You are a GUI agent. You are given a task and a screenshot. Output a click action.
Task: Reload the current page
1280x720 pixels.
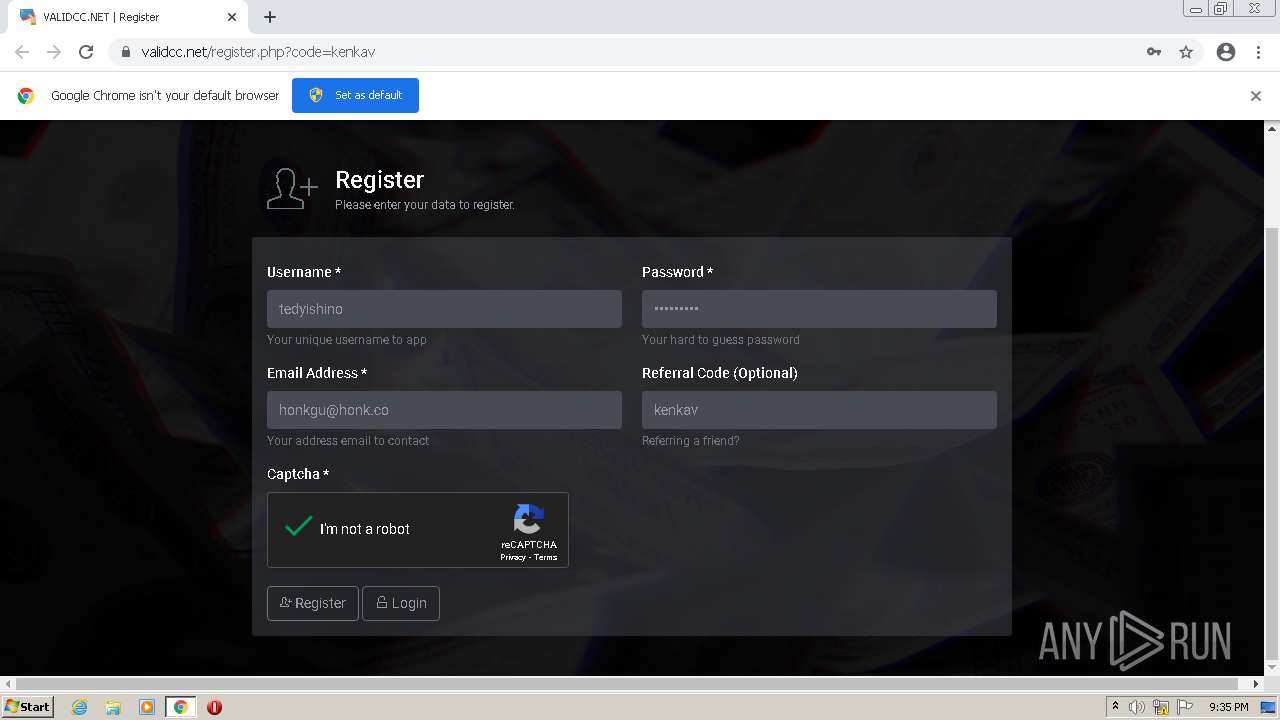pos(86,52)
